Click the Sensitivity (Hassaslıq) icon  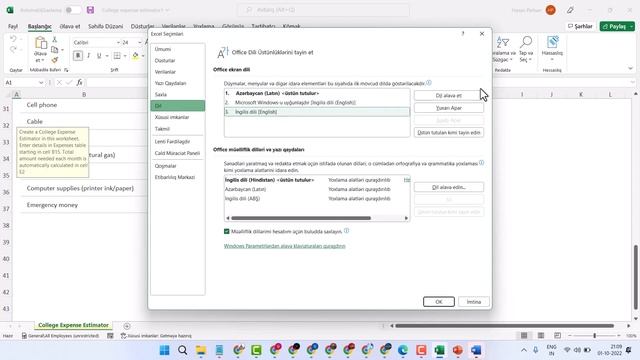552,42
